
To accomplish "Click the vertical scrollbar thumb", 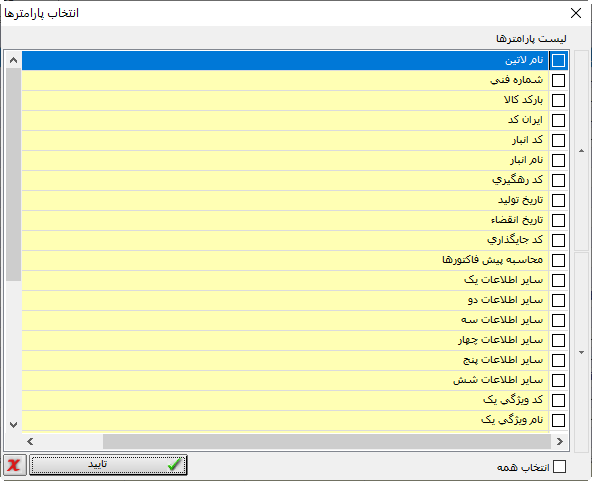I will click(13, 174).
